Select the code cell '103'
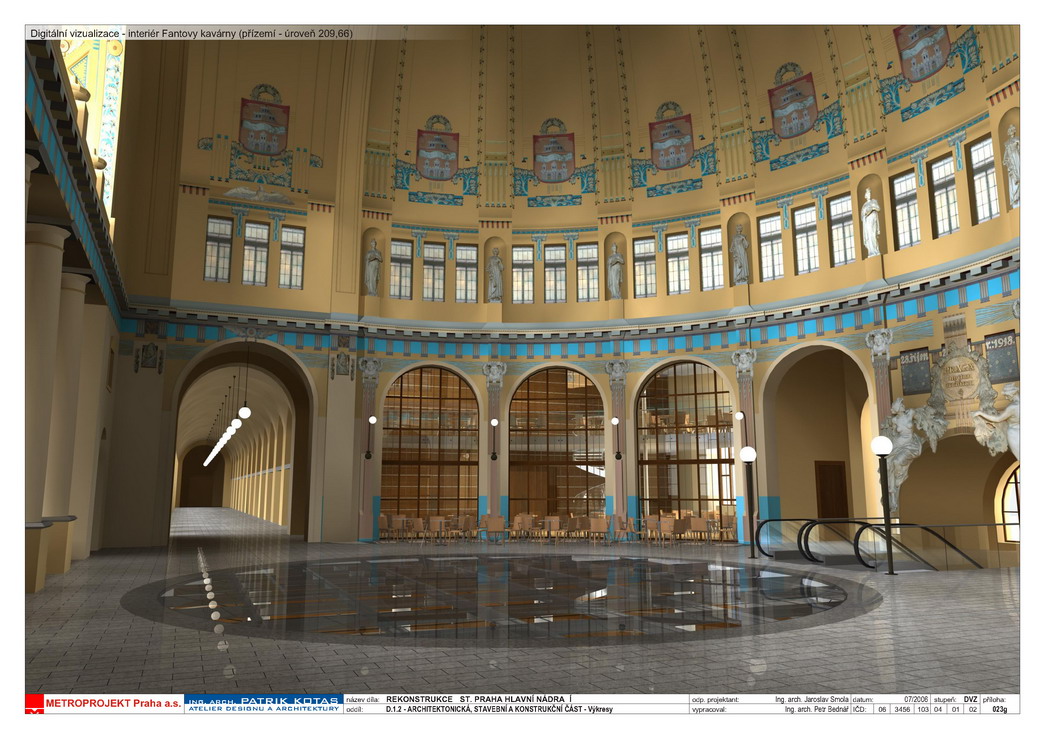The image size is (1045, 739). pyautogui.click(x=923, y=709)
